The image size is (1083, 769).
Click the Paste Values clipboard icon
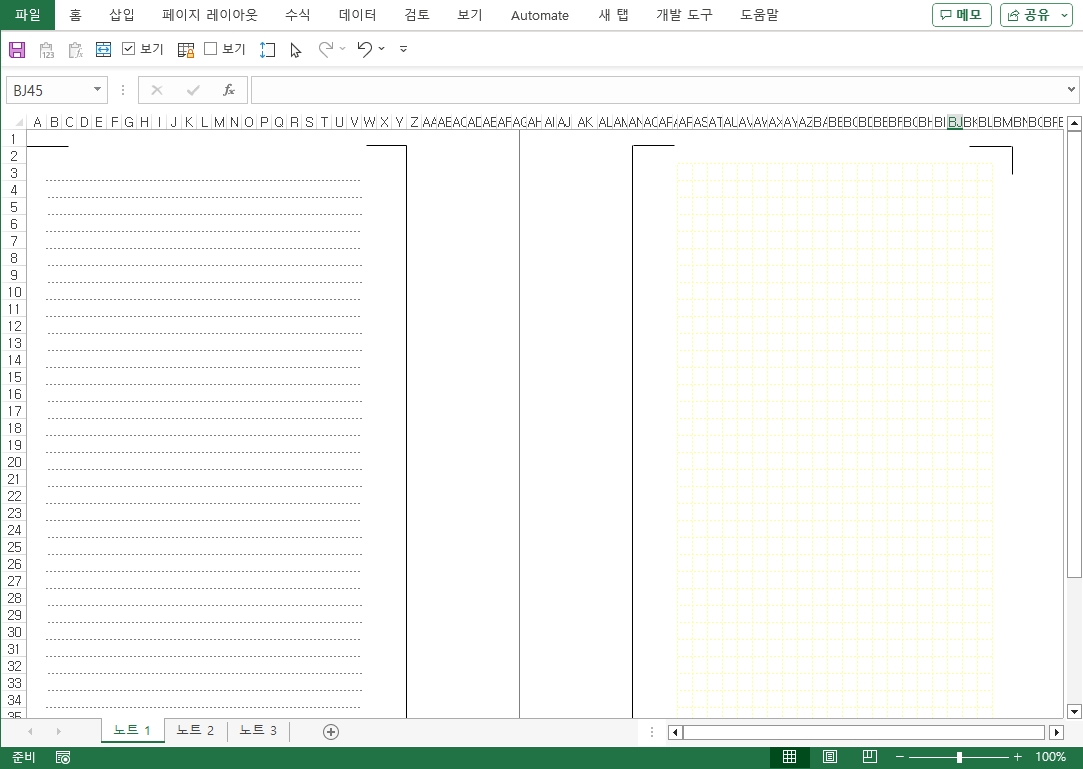(x=46, y=50)
